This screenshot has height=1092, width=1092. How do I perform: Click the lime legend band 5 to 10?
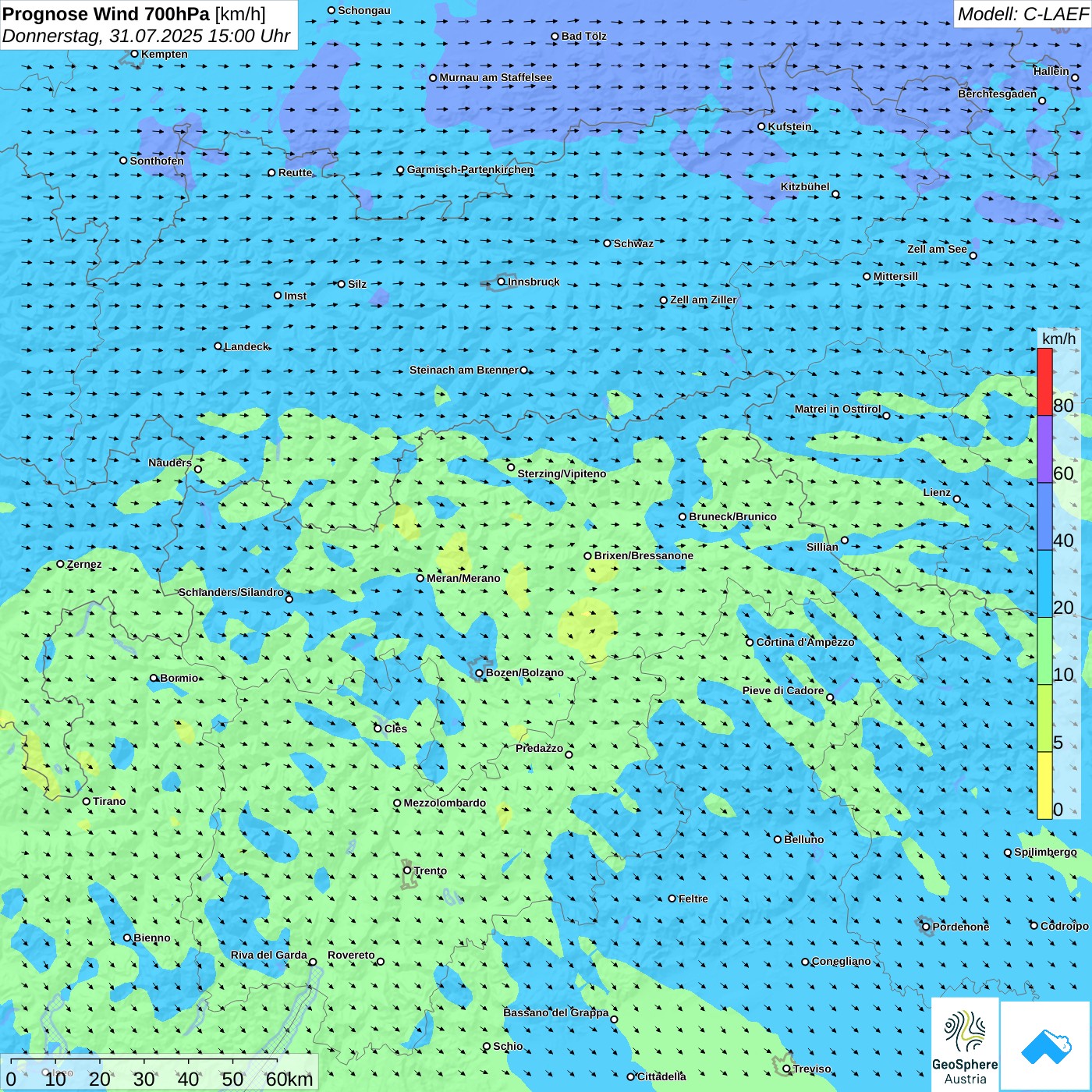pyautogui.click(x=1044, y=718)
